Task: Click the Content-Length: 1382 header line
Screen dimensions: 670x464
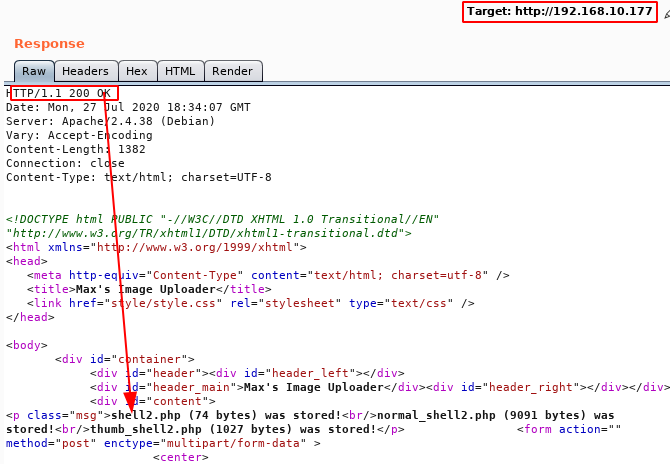Action: pos(76,149)
